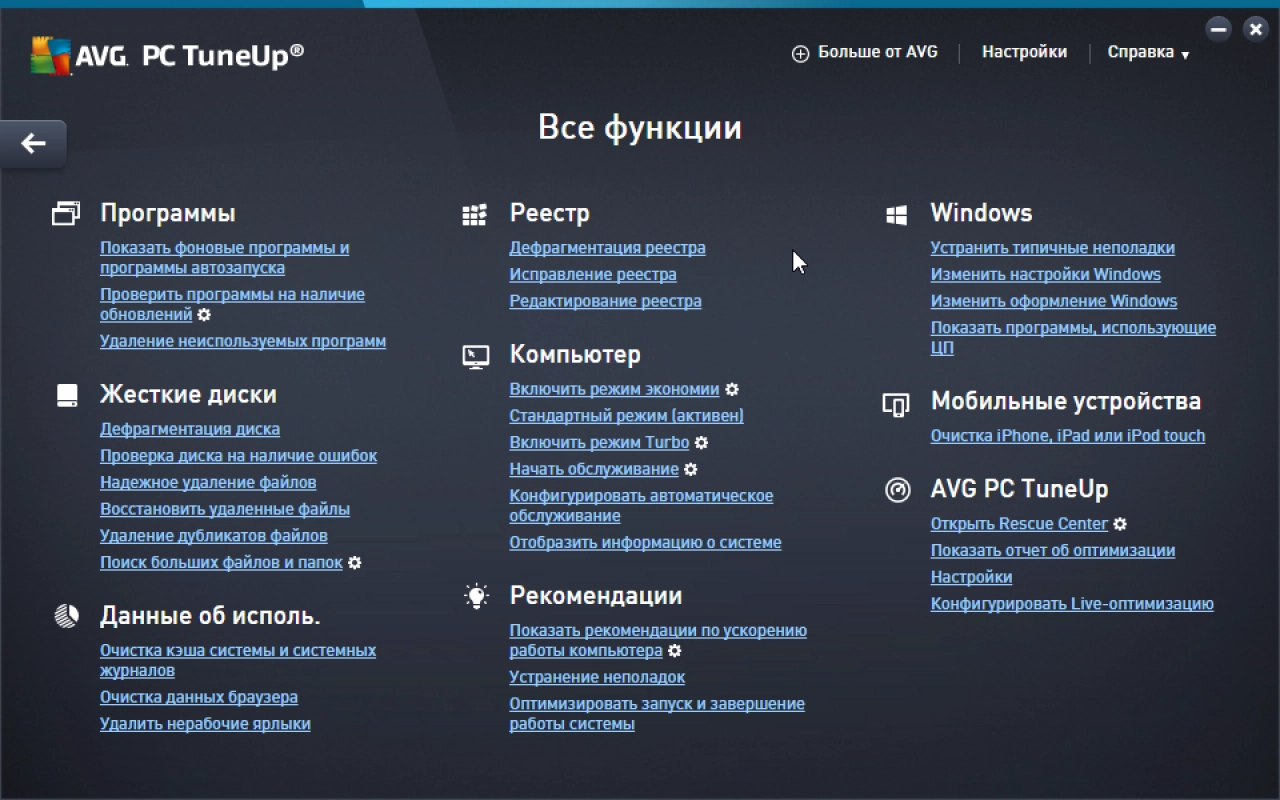Click the AVG PC TuneUp logo
Image resolution: width=1280 pixels, height=800 pixels.
[167, 56]
